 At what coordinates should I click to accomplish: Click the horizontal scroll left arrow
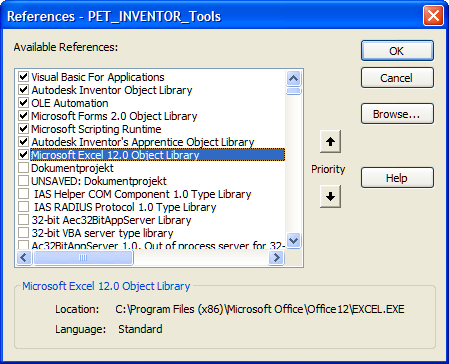click(x=24, y=258)
